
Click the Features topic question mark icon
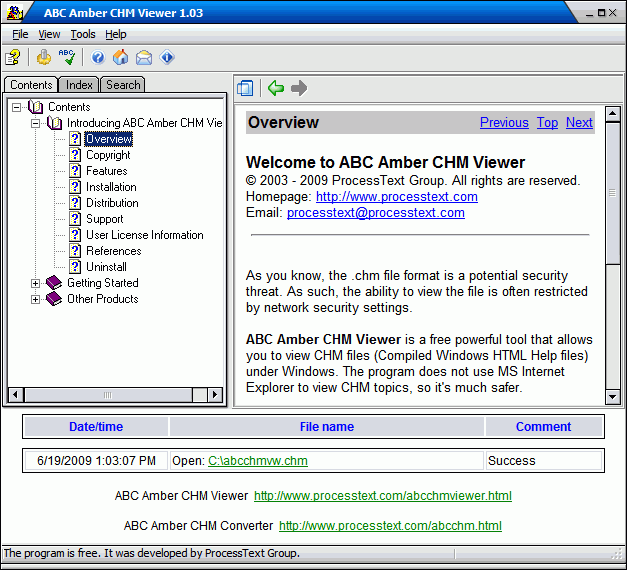click(75, 171)
